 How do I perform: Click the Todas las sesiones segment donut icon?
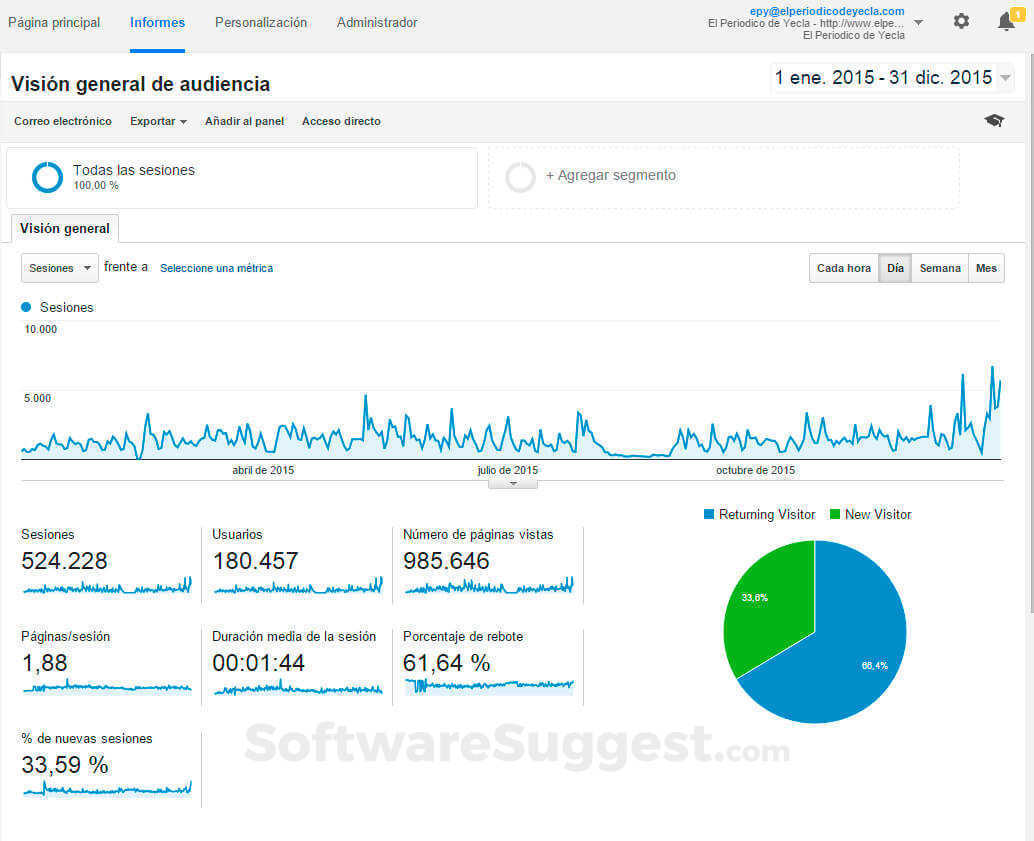[x=47, y=176]
